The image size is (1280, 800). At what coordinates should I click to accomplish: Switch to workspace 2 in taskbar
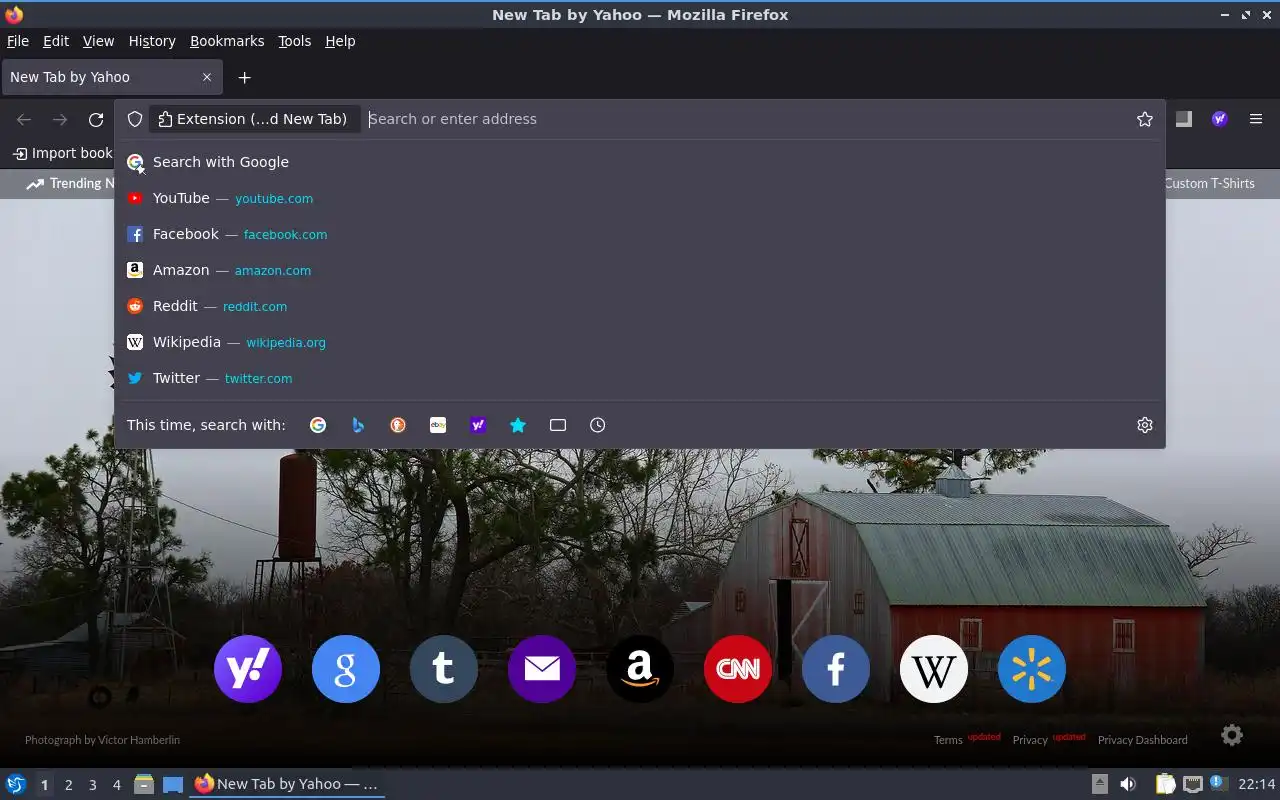coord(69,785)
